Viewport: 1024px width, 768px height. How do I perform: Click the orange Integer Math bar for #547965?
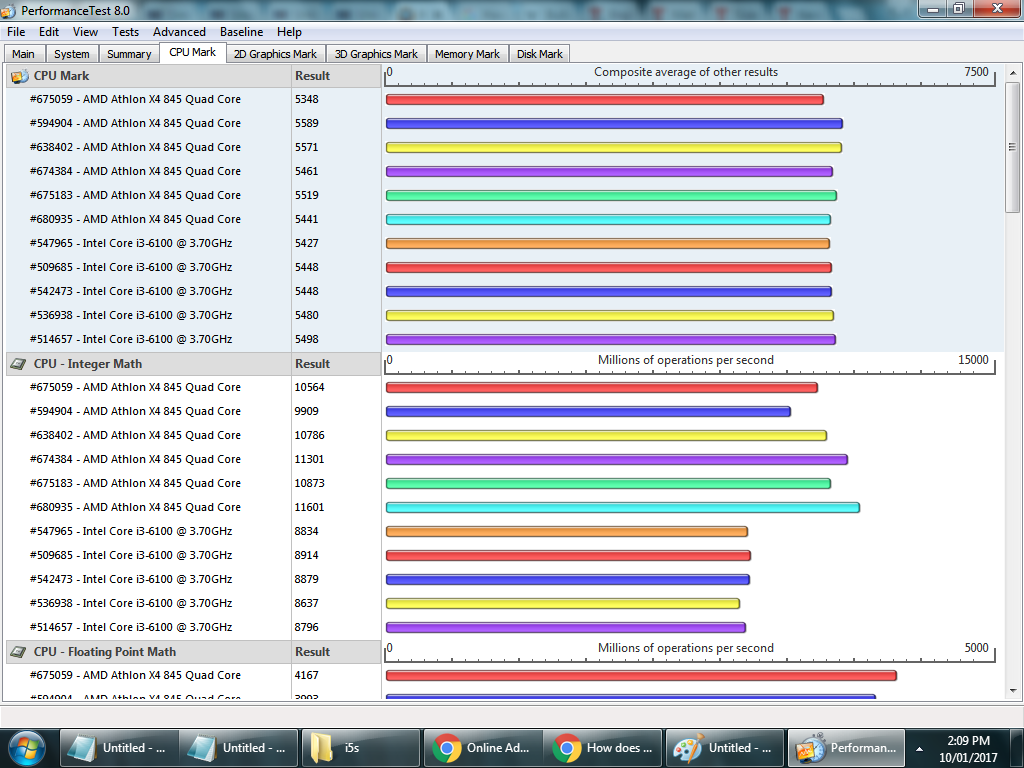point(567,532)
